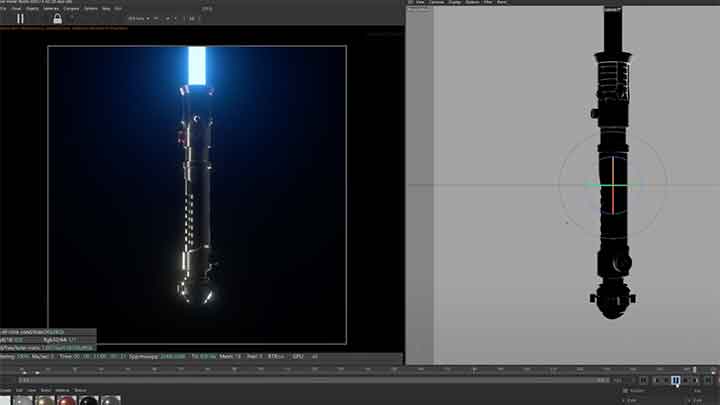
Task: Step to the next frame button
Action: (x=686, y=380)
